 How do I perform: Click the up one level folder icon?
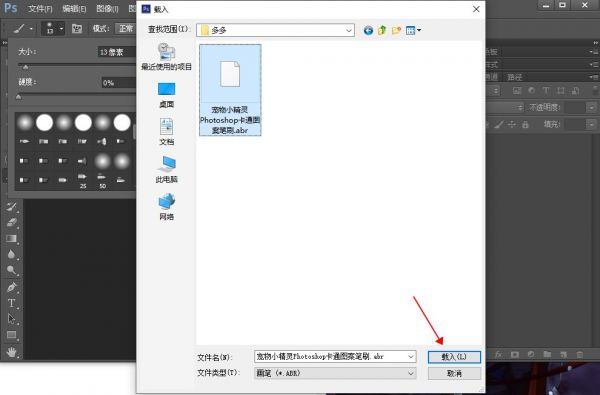(x=382, y=30)
